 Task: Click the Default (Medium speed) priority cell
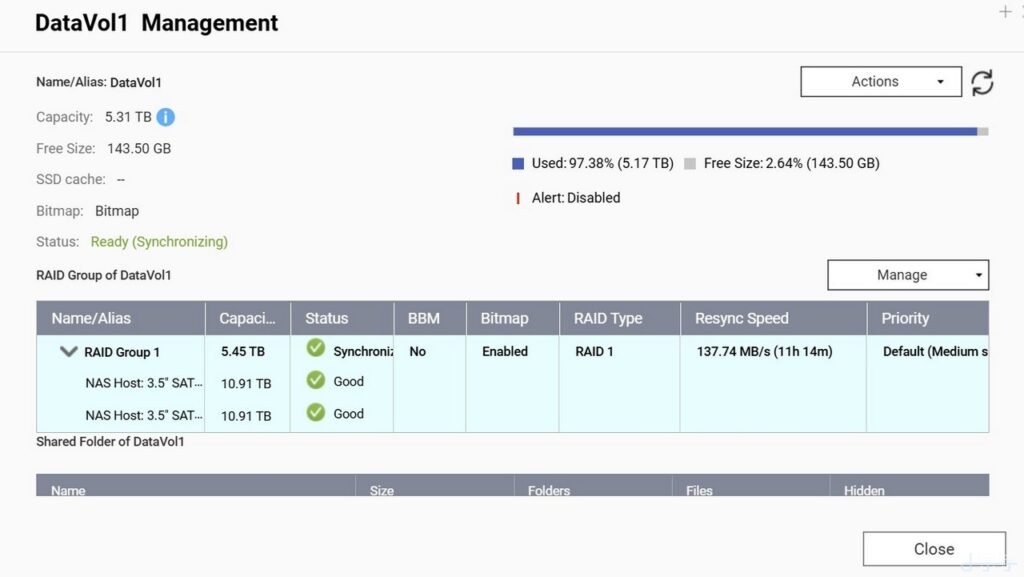934,352
